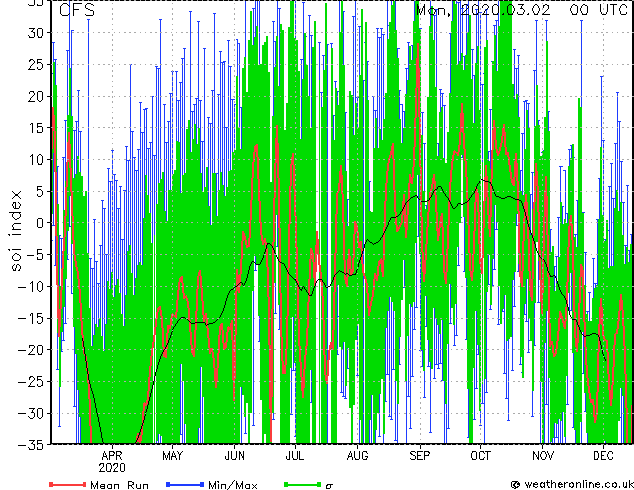This screenshot has width=634, height=490.
Task: Click the 'AUG' x-axis label
Action: [x=357, y=456]
